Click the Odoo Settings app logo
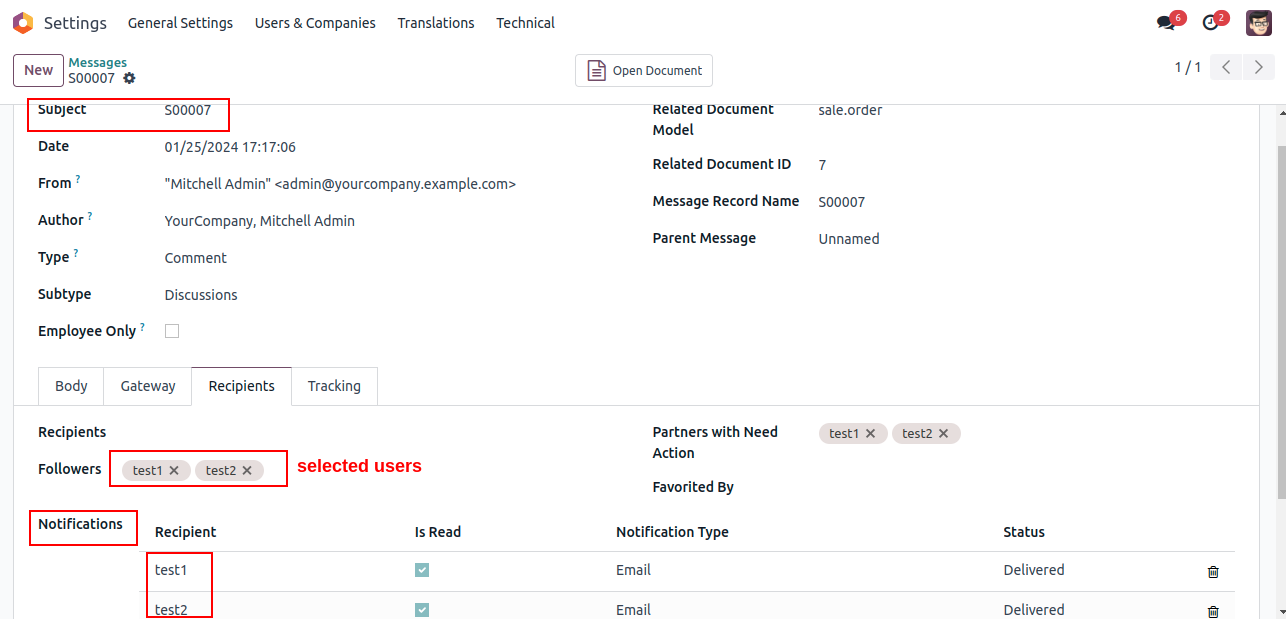1286x619 pixels. point(23,22)
